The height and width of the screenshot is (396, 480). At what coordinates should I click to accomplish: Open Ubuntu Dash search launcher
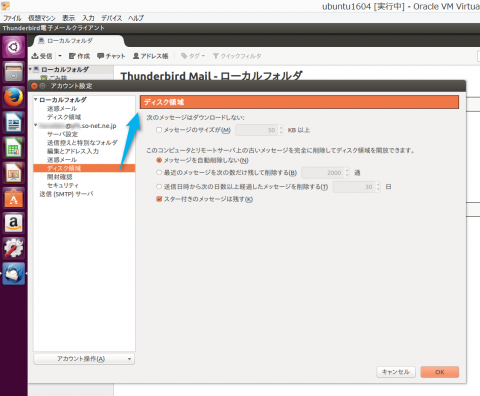click(13, 47)
